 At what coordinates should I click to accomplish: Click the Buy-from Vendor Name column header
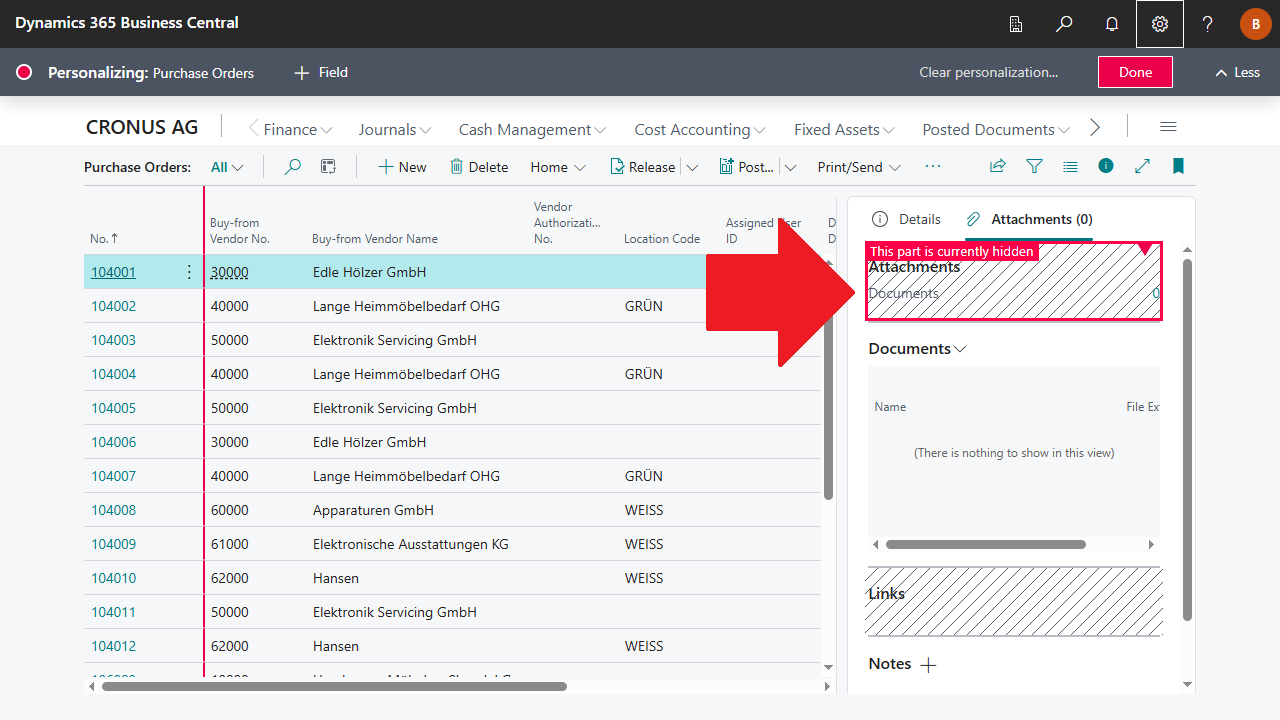coord(375,239)
